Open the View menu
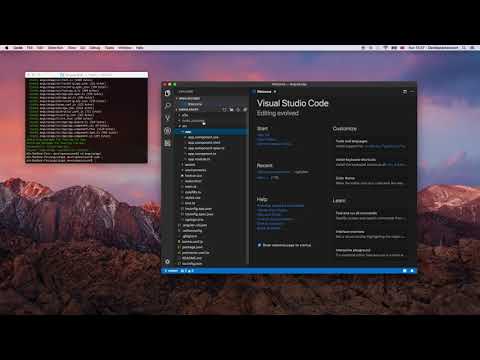 pos(72,48)
